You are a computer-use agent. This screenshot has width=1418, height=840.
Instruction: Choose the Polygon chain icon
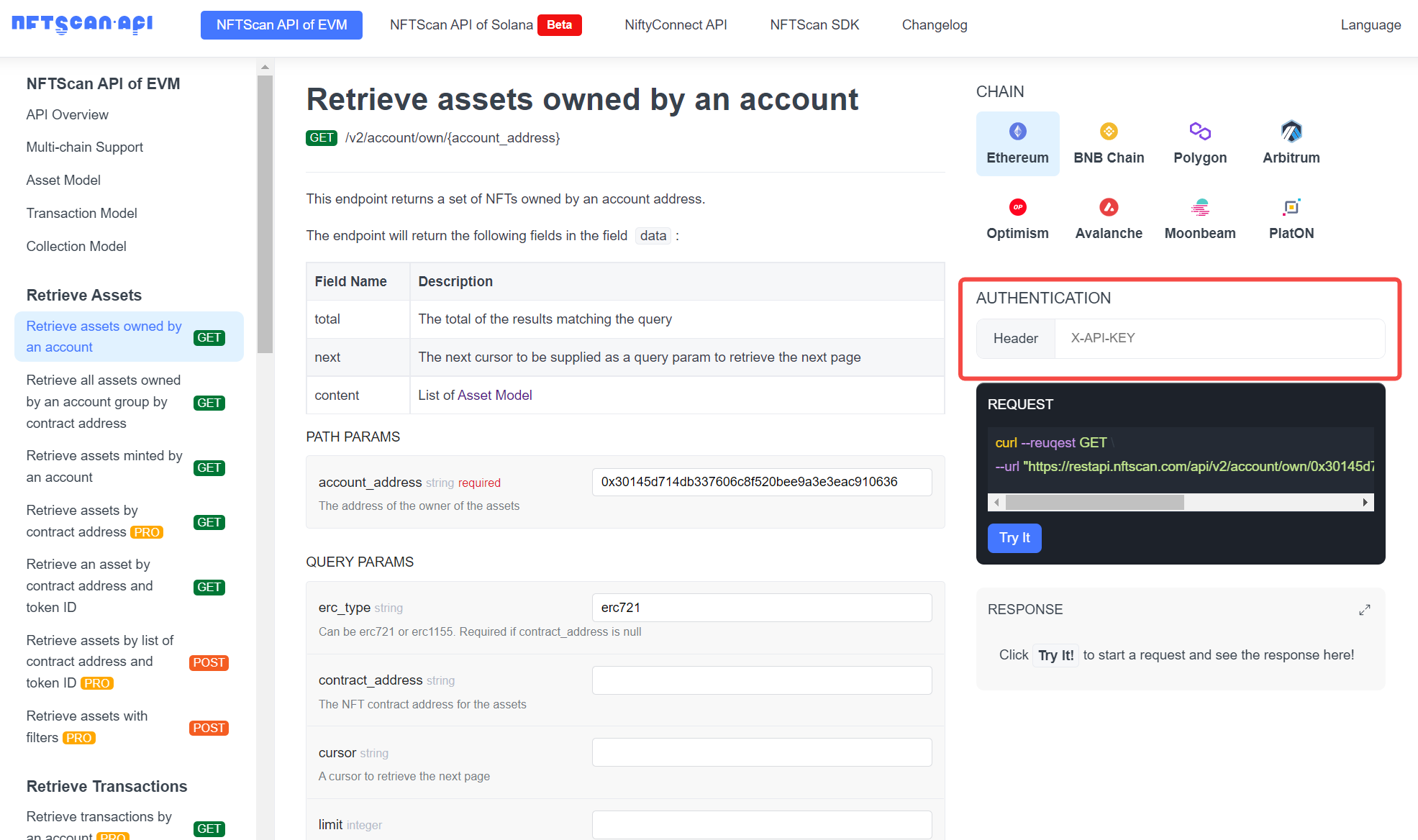pyautogui.click(x=1200, y=132)
